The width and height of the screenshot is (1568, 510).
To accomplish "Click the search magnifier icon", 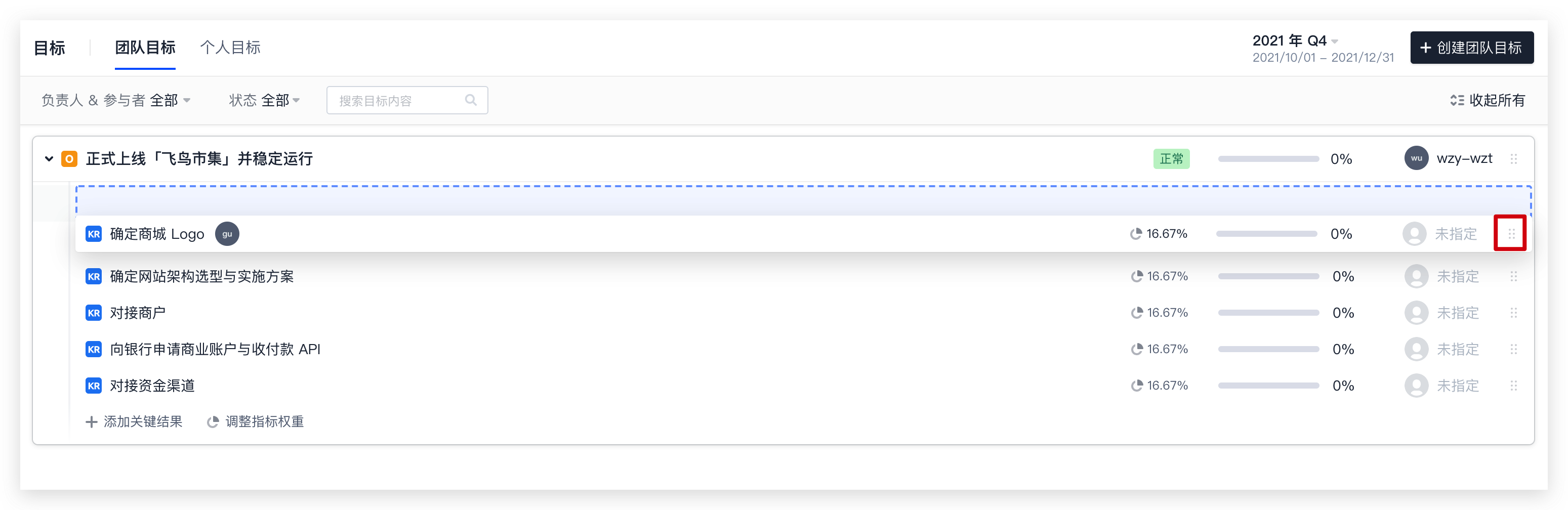I will [x=471, y=100].
